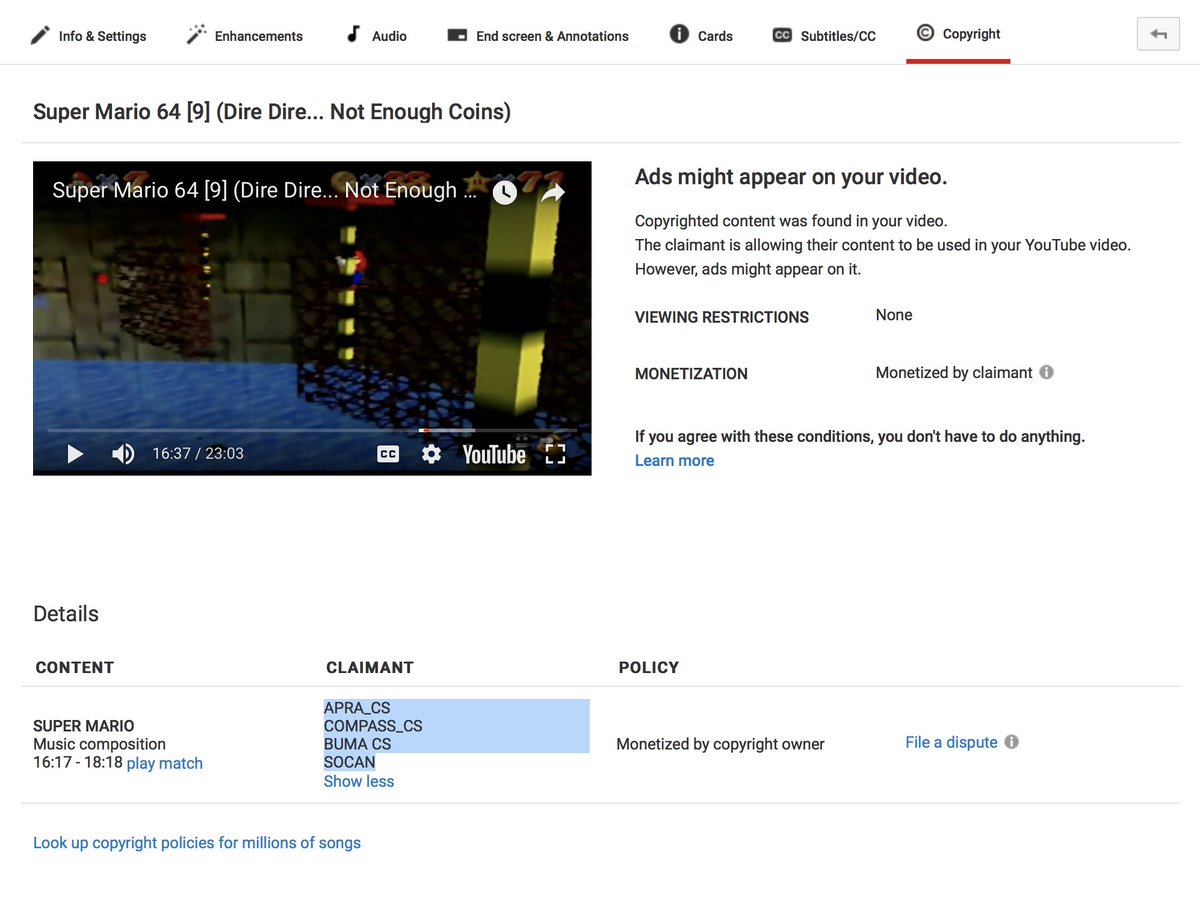Click File a dispute link

pos(951,742)
